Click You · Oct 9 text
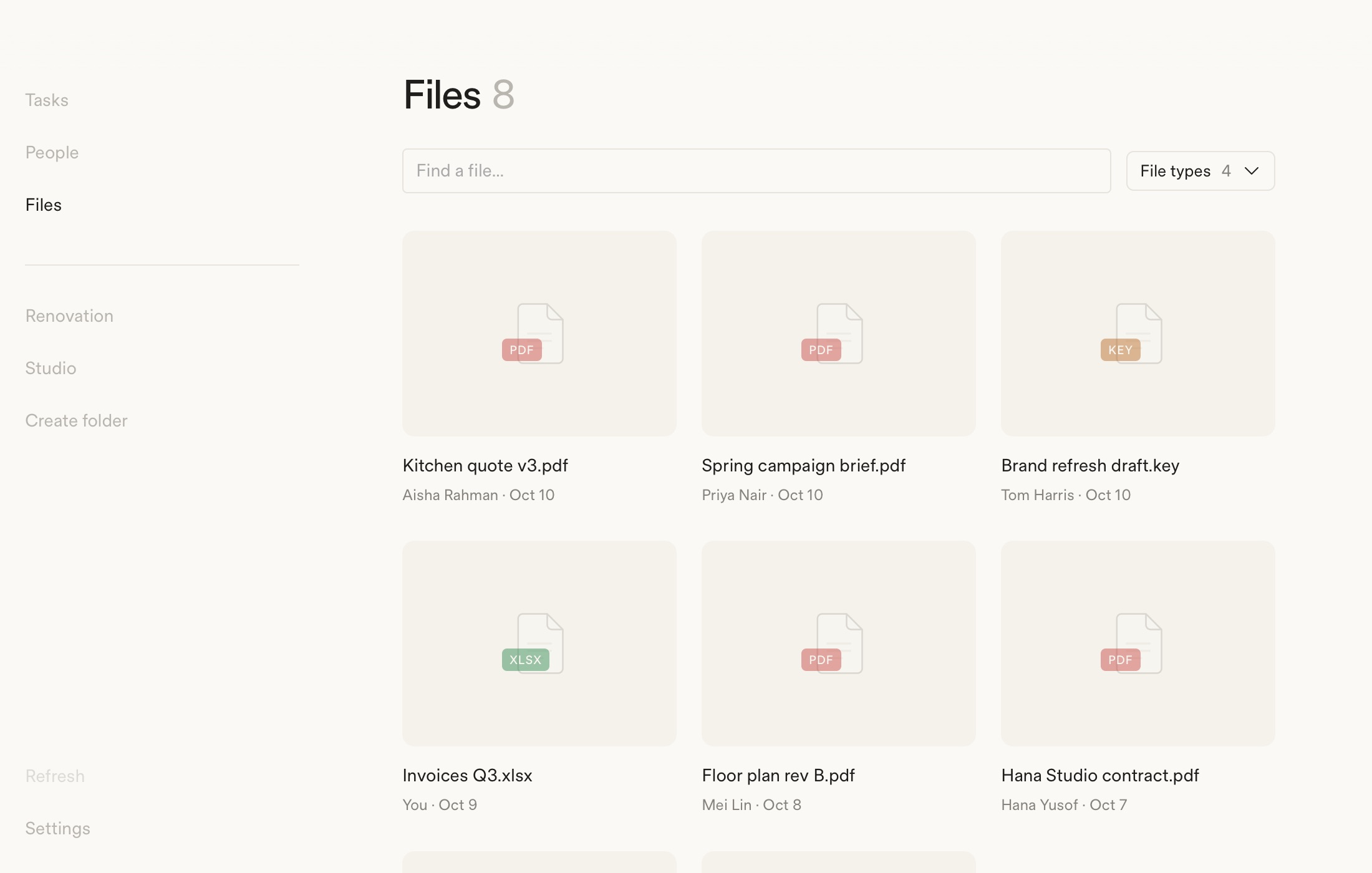This screenshot has width=1372, height=873. pyautogui.click(x=440, y=805)
